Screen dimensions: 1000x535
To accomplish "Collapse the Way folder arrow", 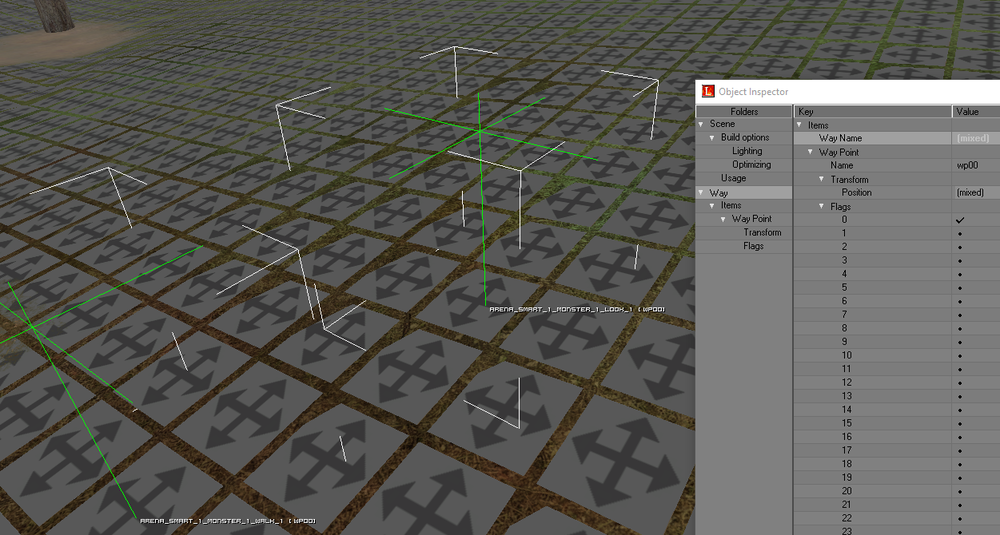I will tap(701, 193).
